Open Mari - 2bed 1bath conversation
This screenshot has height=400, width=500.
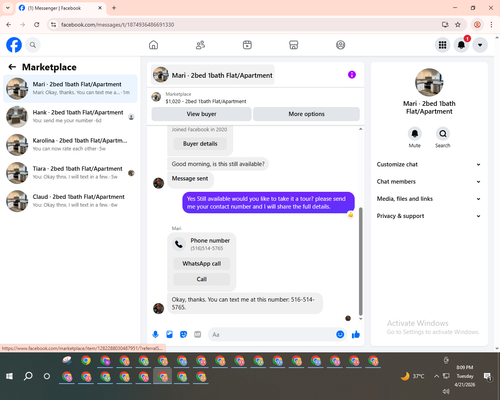coord(70,89)
